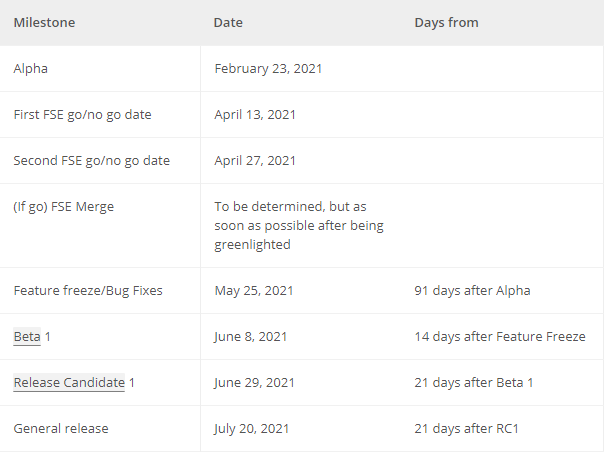604x457 pixels.
Task: Click the (If go) FSE Merge cell
Action: click(x=63, y=207)
